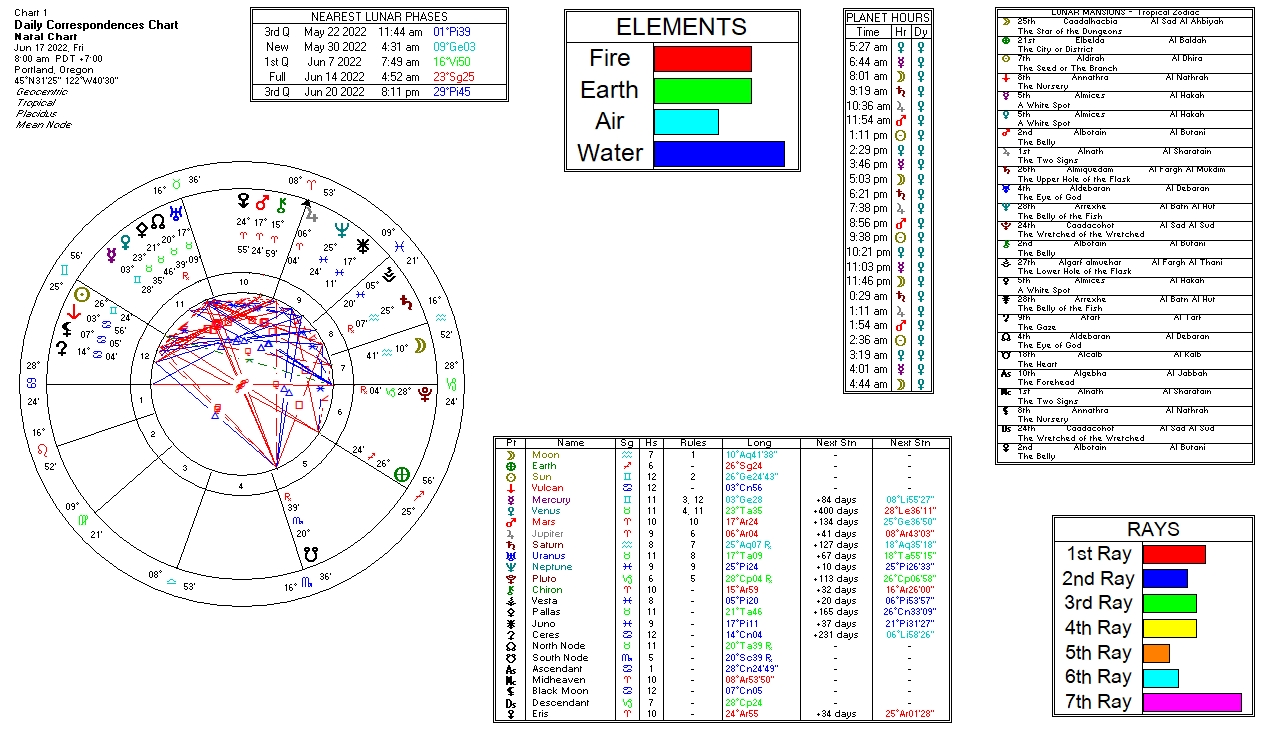This screenshot has width=1267, height=741.
Task: Click the 'Rules' column header in the table
Action: 692,443
